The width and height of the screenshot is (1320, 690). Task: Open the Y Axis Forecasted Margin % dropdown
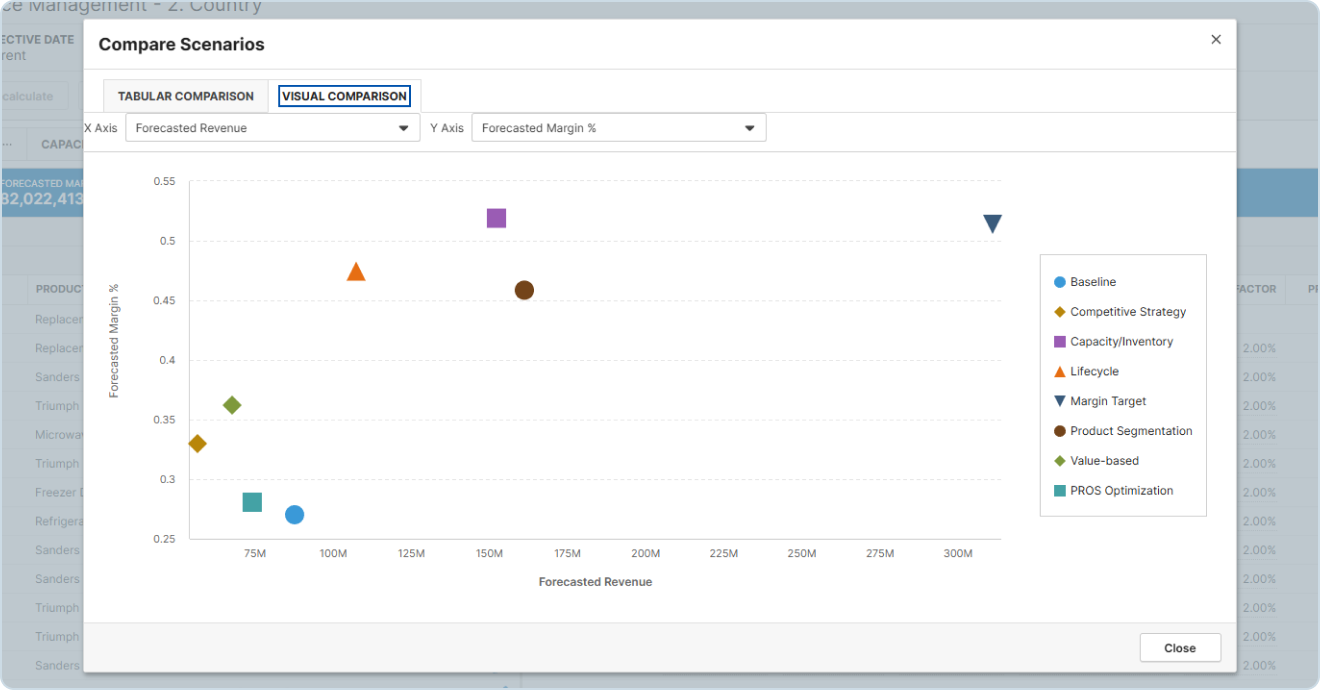618,128
